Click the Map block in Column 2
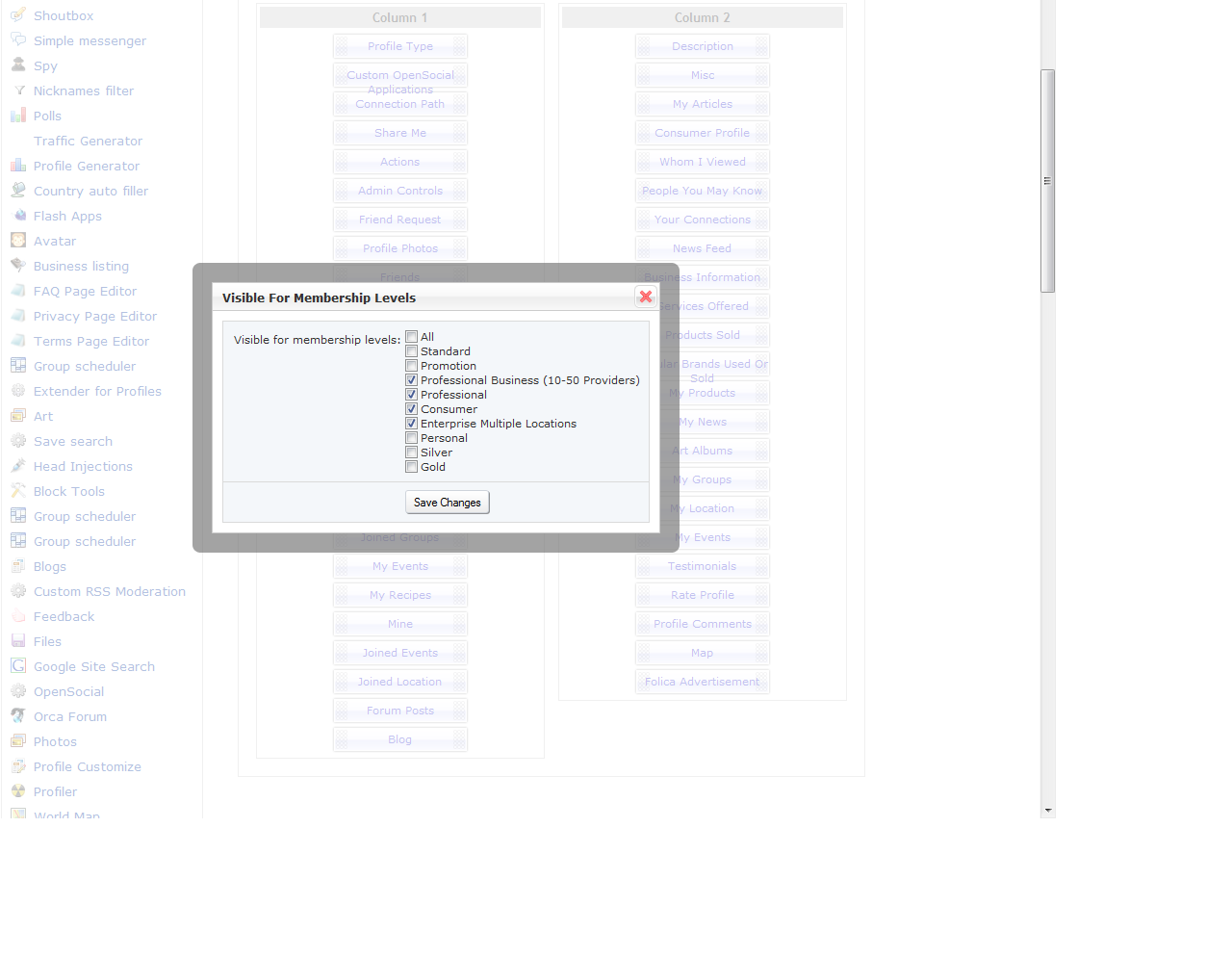The height and width of the screenshot is (957, 1232). coord(703,653)
